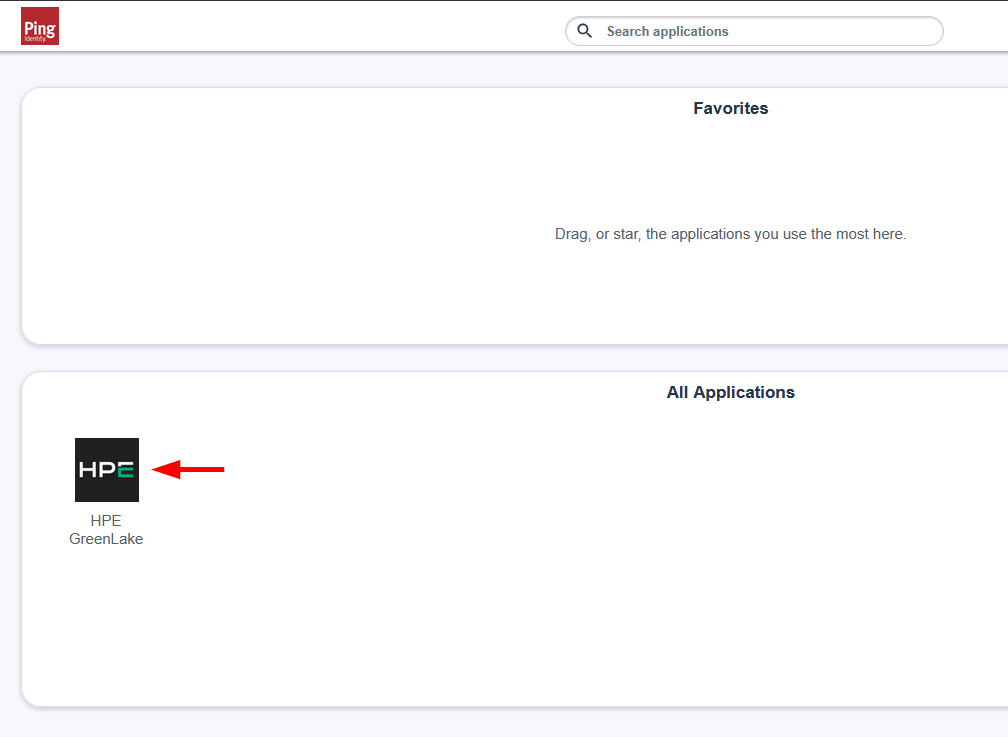Click the white 'HP' letters in logo
The height and width of the screenshot is (737, 1008).
point(97,470)
